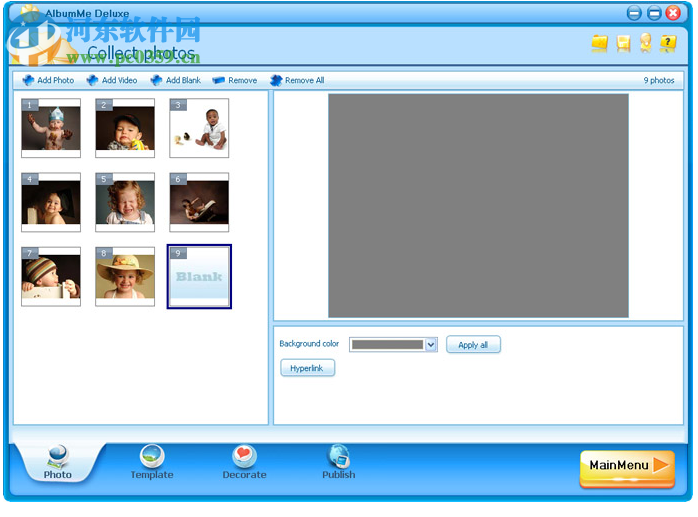Click the Apply all button
The image size is (698, 517).
pos(473,345)
